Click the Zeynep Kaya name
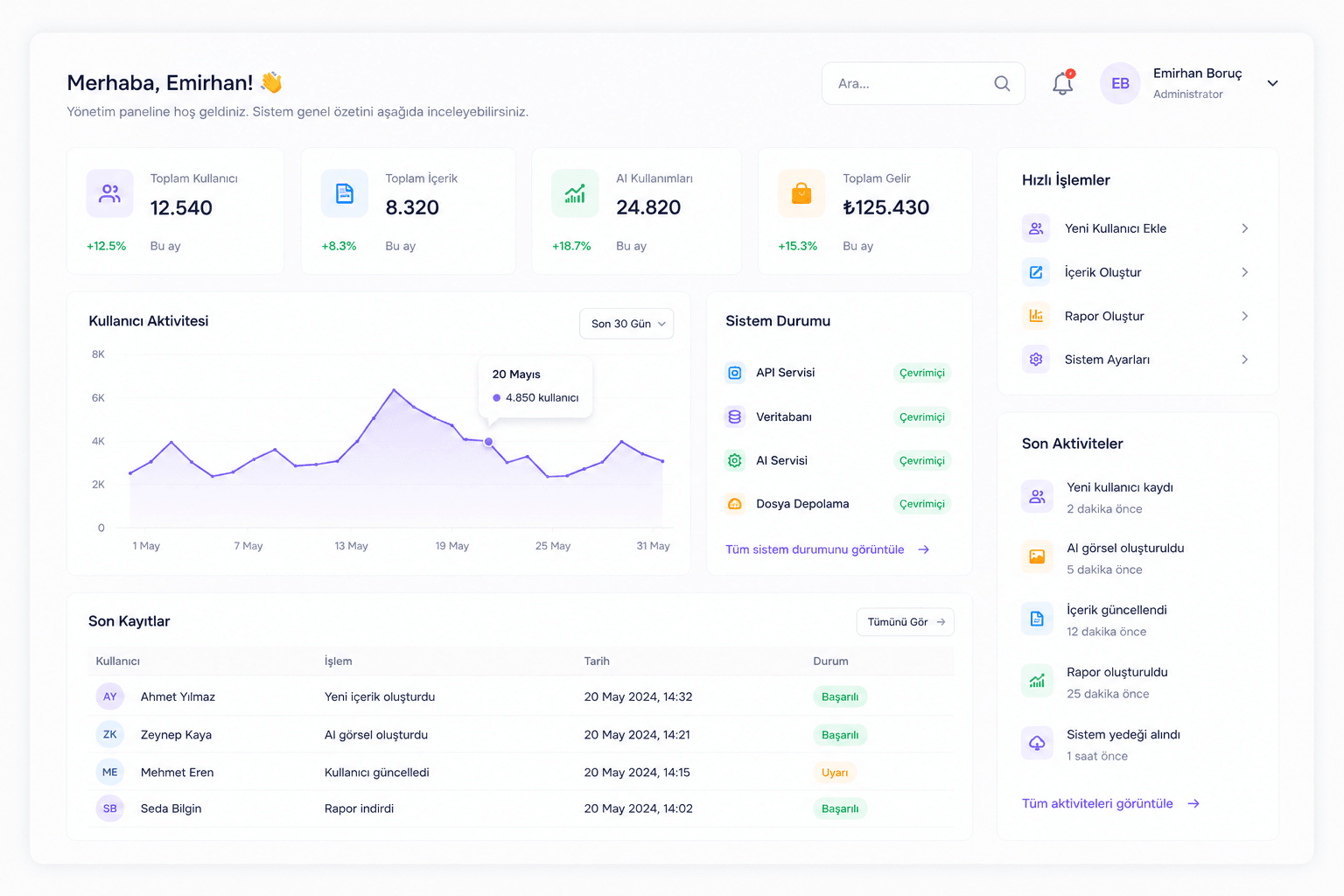The height and width of the screenshot is (896, 1344). click(x=176, y=735)
